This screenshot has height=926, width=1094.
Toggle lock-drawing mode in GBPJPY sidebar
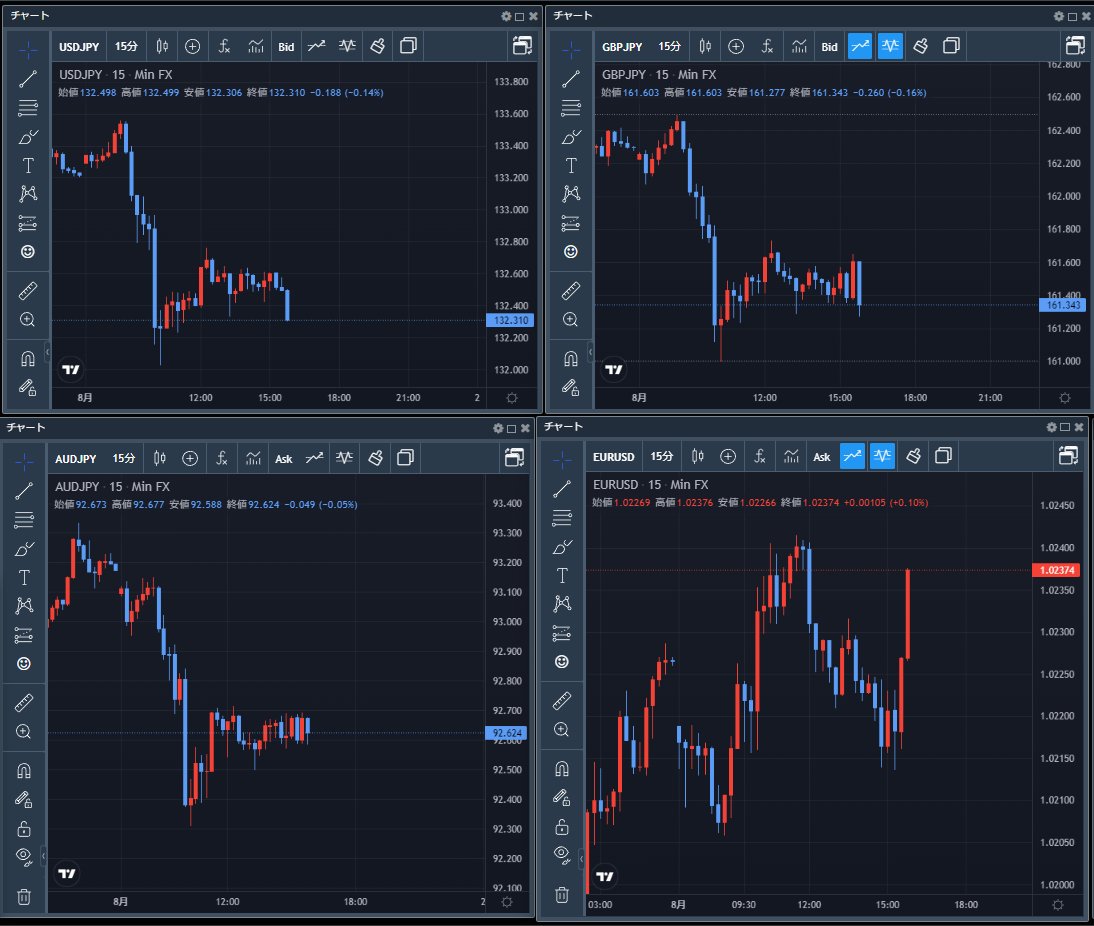571,387
